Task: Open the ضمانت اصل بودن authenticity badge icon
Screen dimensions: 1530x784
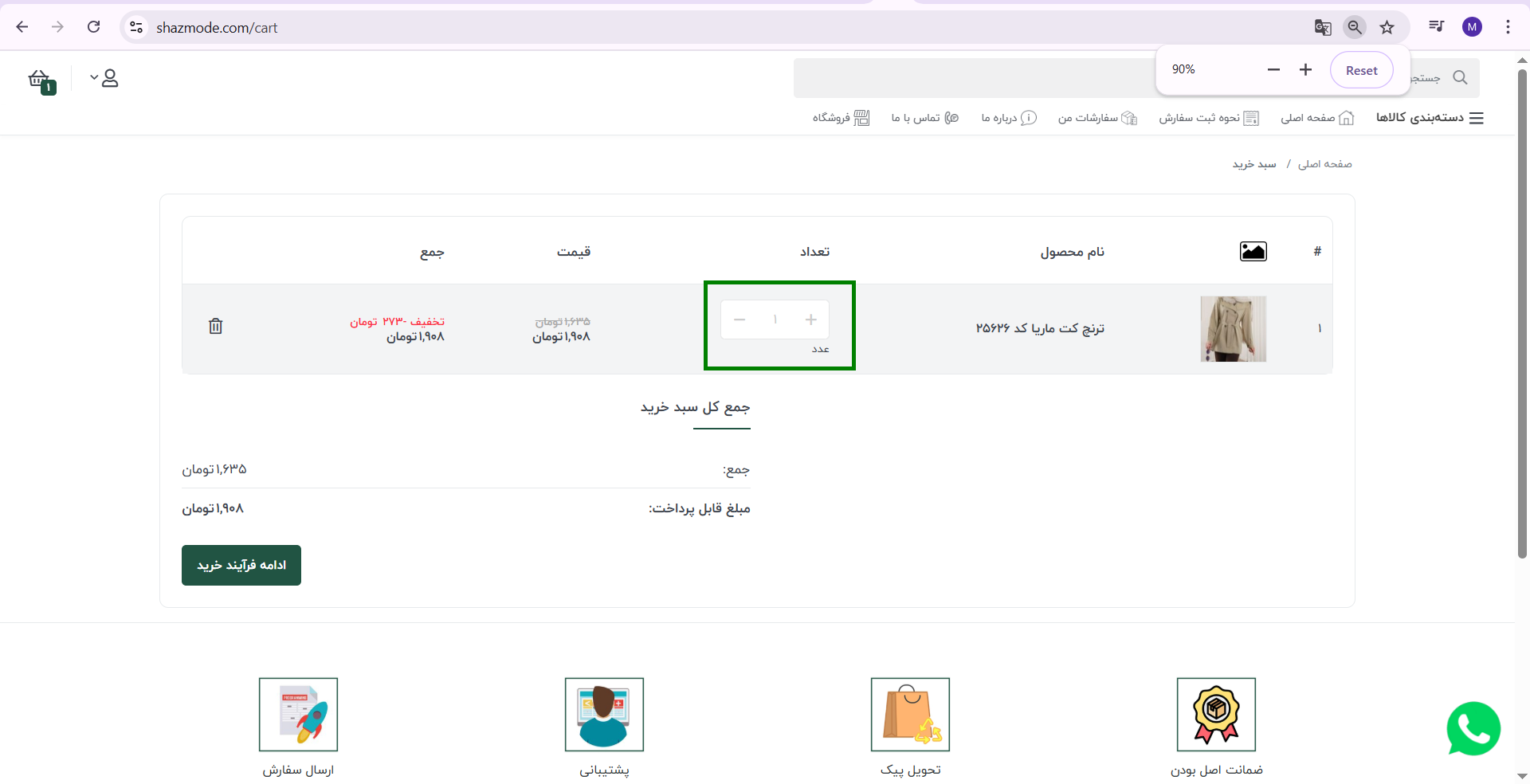Action: [x=1215, y=715]
